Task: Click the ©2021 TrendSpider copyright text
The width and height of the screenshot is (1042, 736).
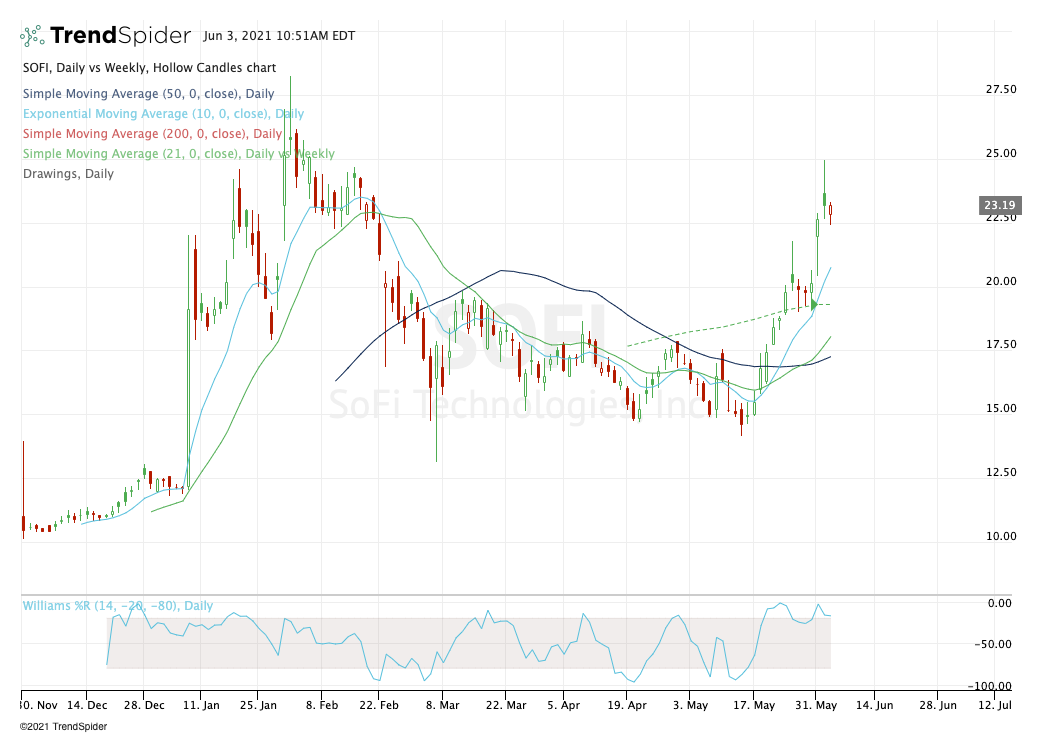Action: point(60,726)
